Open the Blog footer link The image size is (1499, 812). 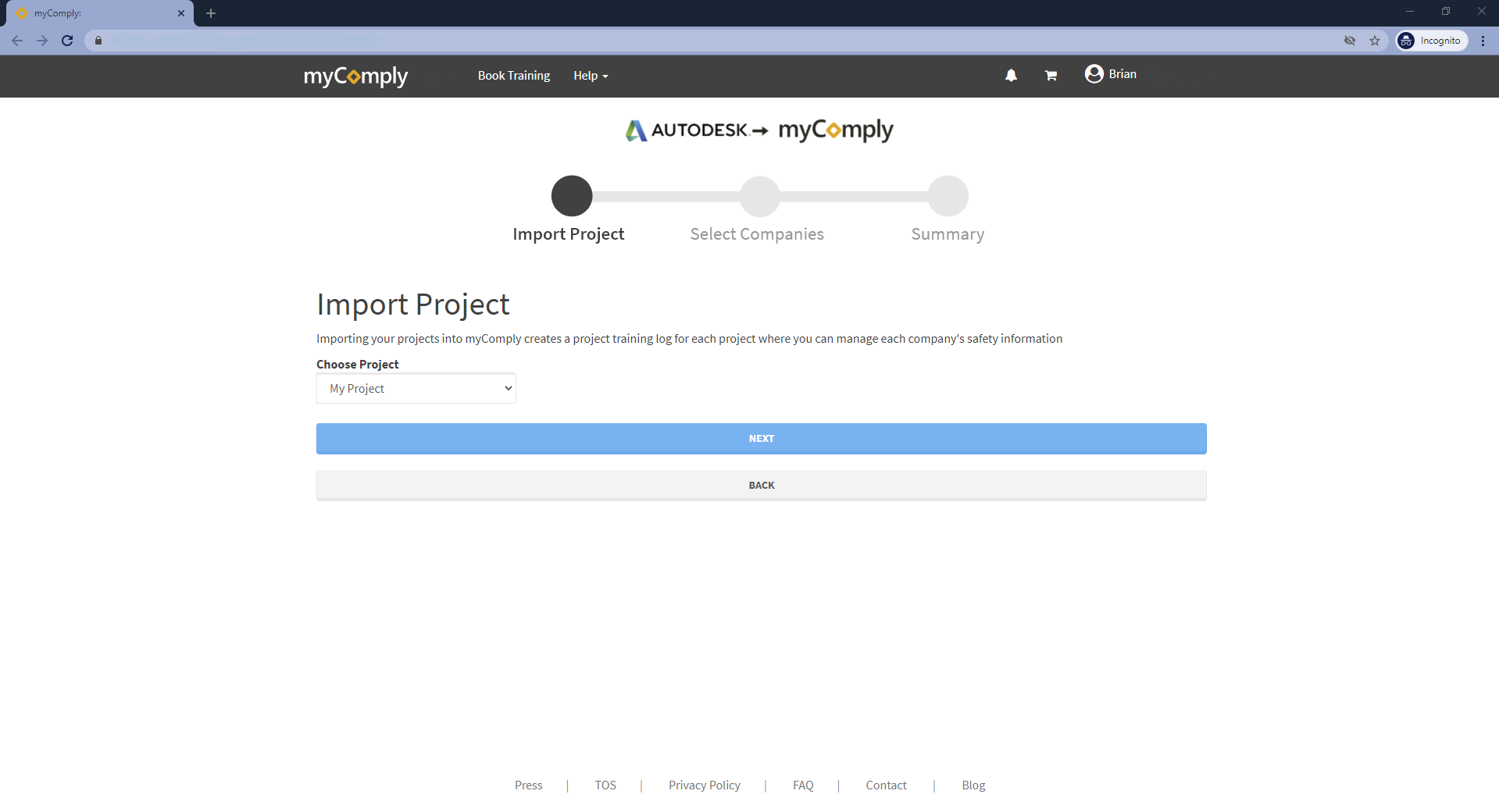(x=973, y=785)
